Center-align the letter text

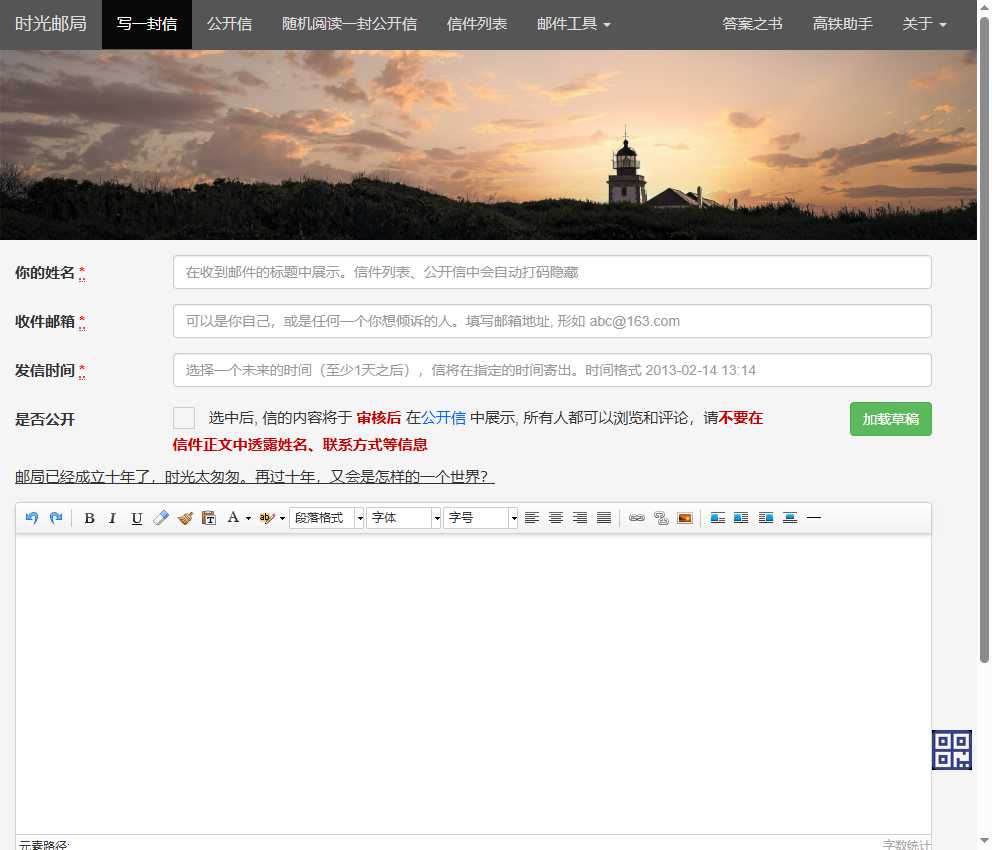(x=556, y=518)
